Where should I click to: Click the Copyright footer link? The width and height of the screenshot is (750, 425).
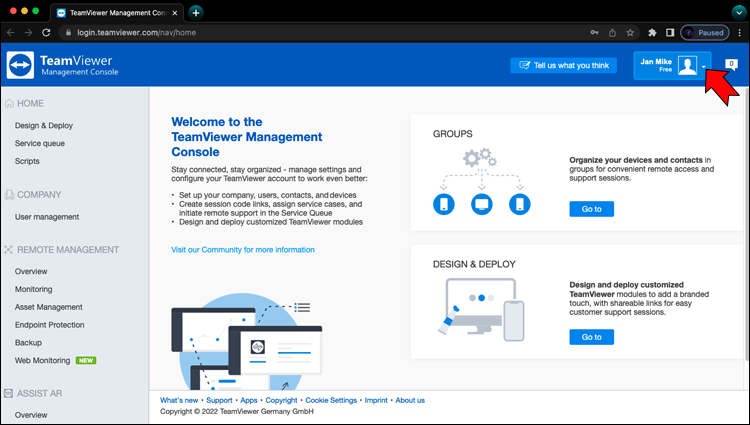point(281,400)
